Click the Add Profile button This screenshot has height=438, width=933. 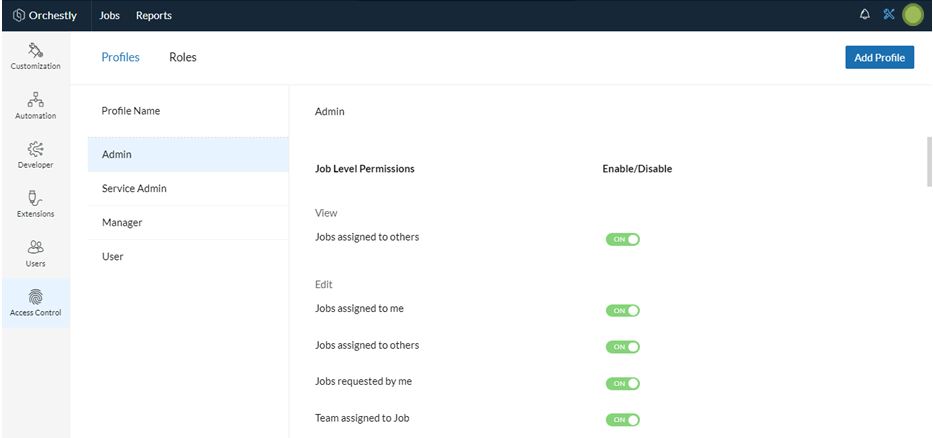(879, 58)
